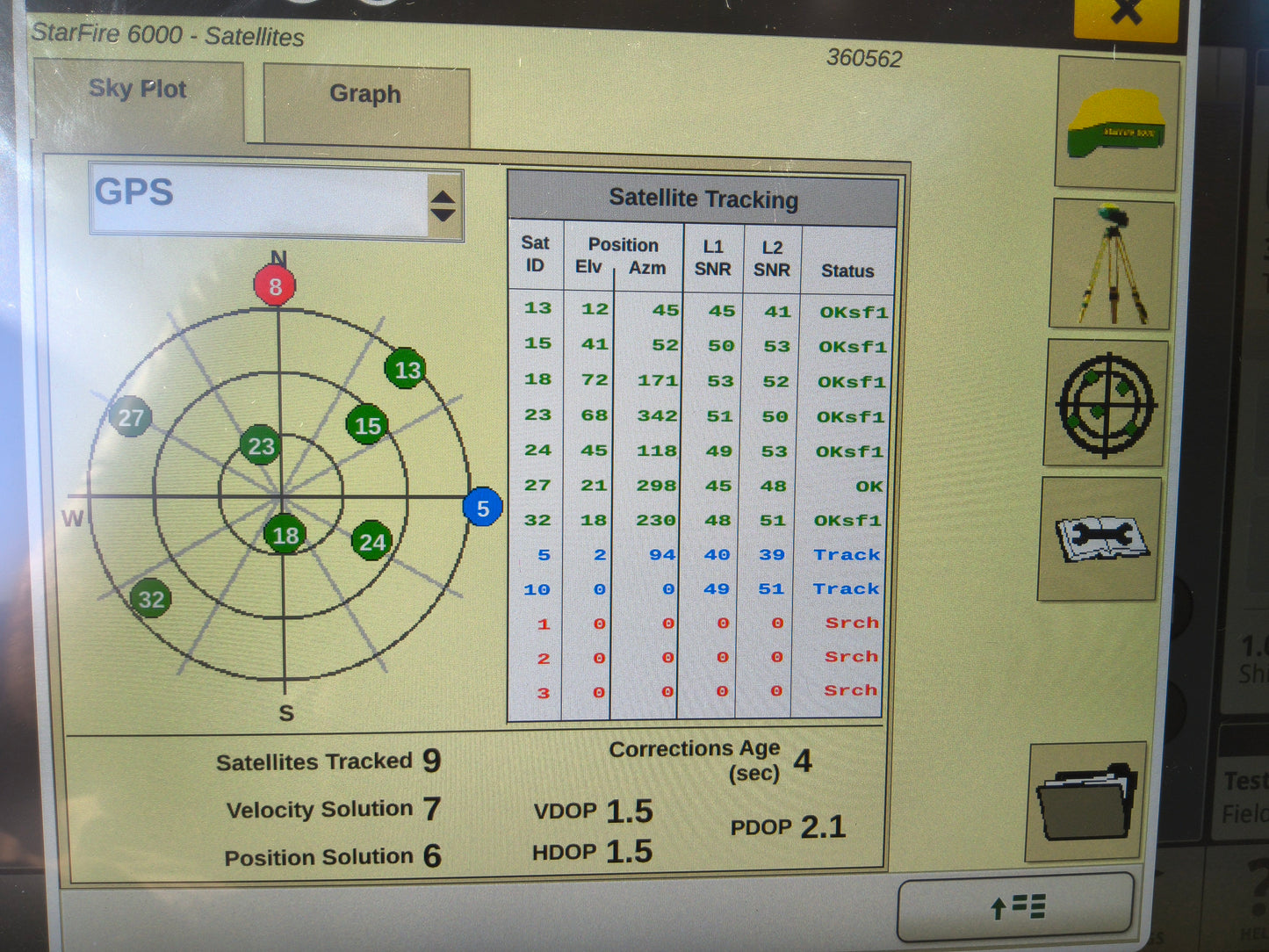Check the OK status of satellite 27
1269x952 pixels.
(x=868, y=485)
